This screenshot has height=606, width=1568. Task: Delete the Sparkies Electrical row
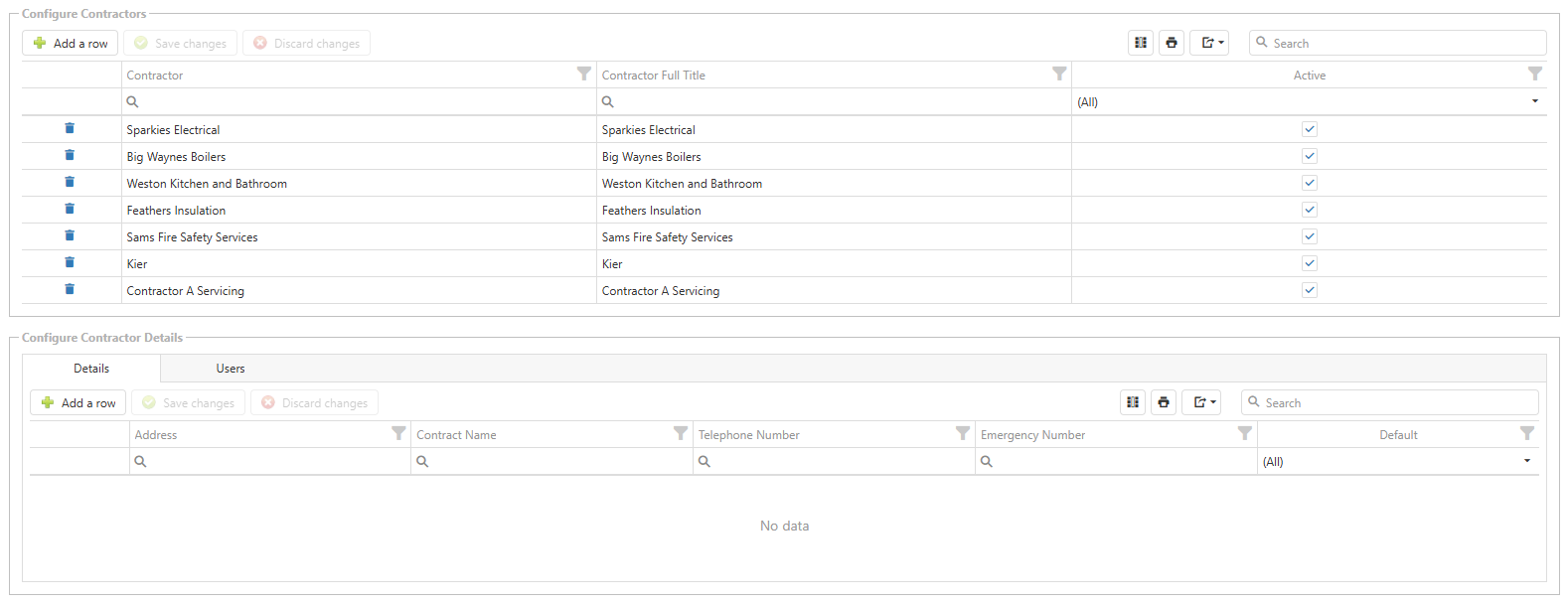[x=70, y=129]
